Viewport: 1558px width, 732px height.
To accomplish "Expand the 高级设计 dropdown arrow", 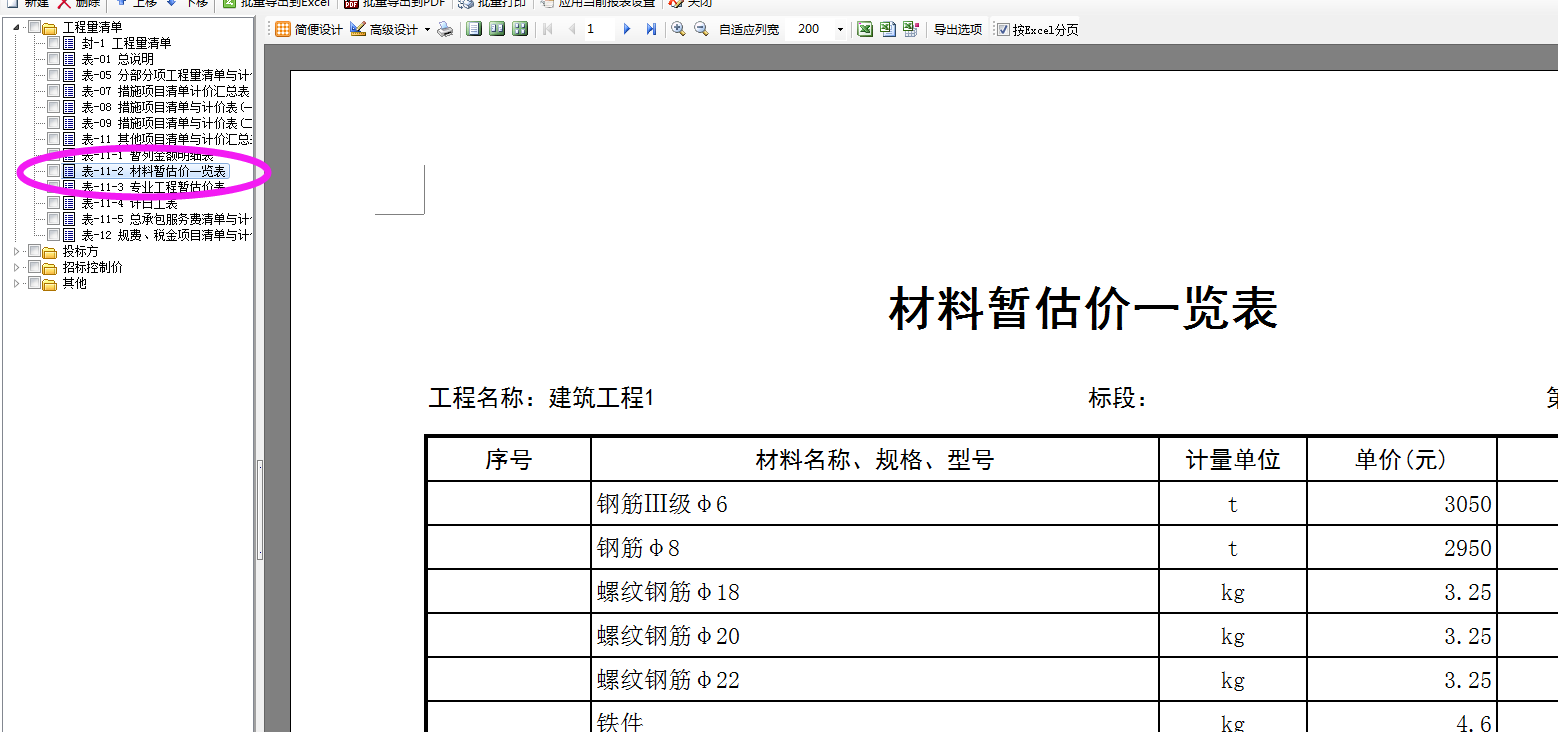I will (428, 29).
